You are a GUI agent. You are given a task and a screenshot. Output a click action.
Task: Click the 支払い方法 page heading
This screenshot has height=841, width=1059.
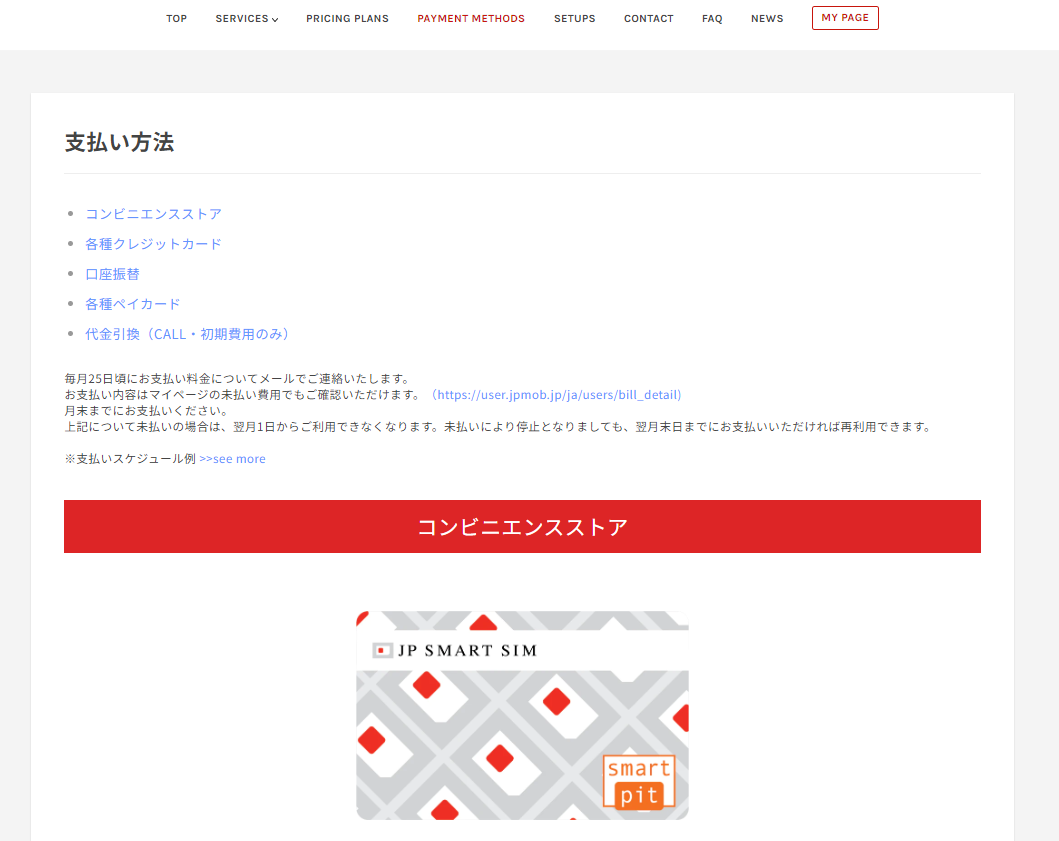point(120,142)
